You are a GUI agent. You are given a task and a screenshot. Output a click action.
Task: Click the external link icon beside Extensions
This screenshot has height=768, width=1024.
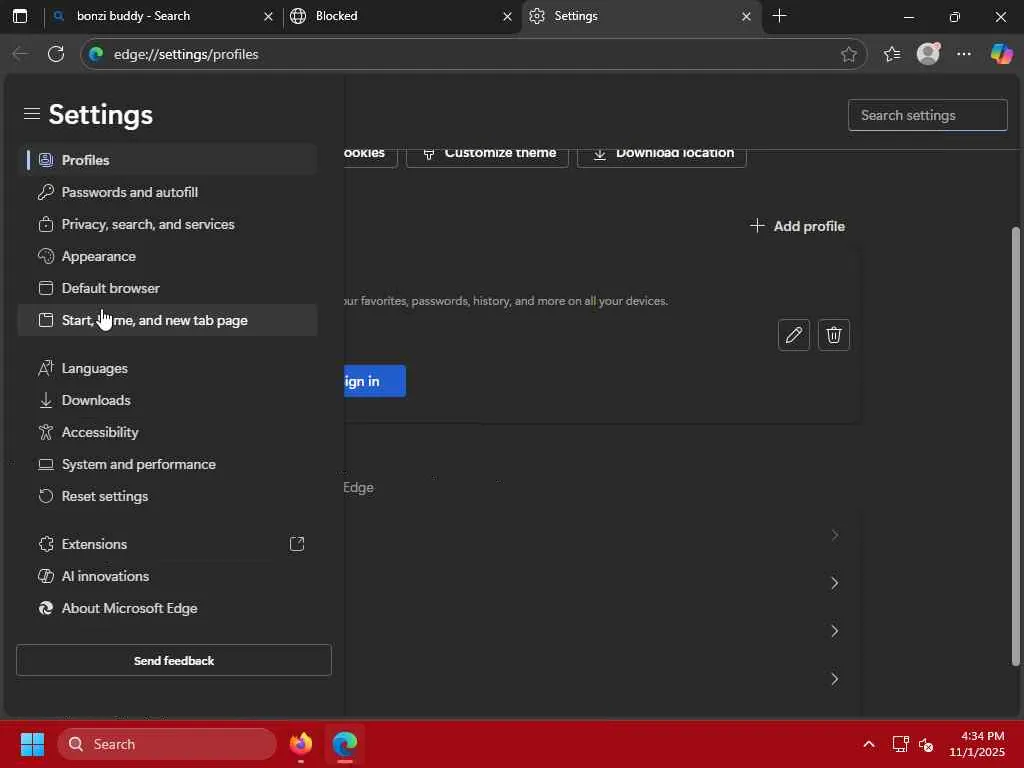(x=297, y=544)
